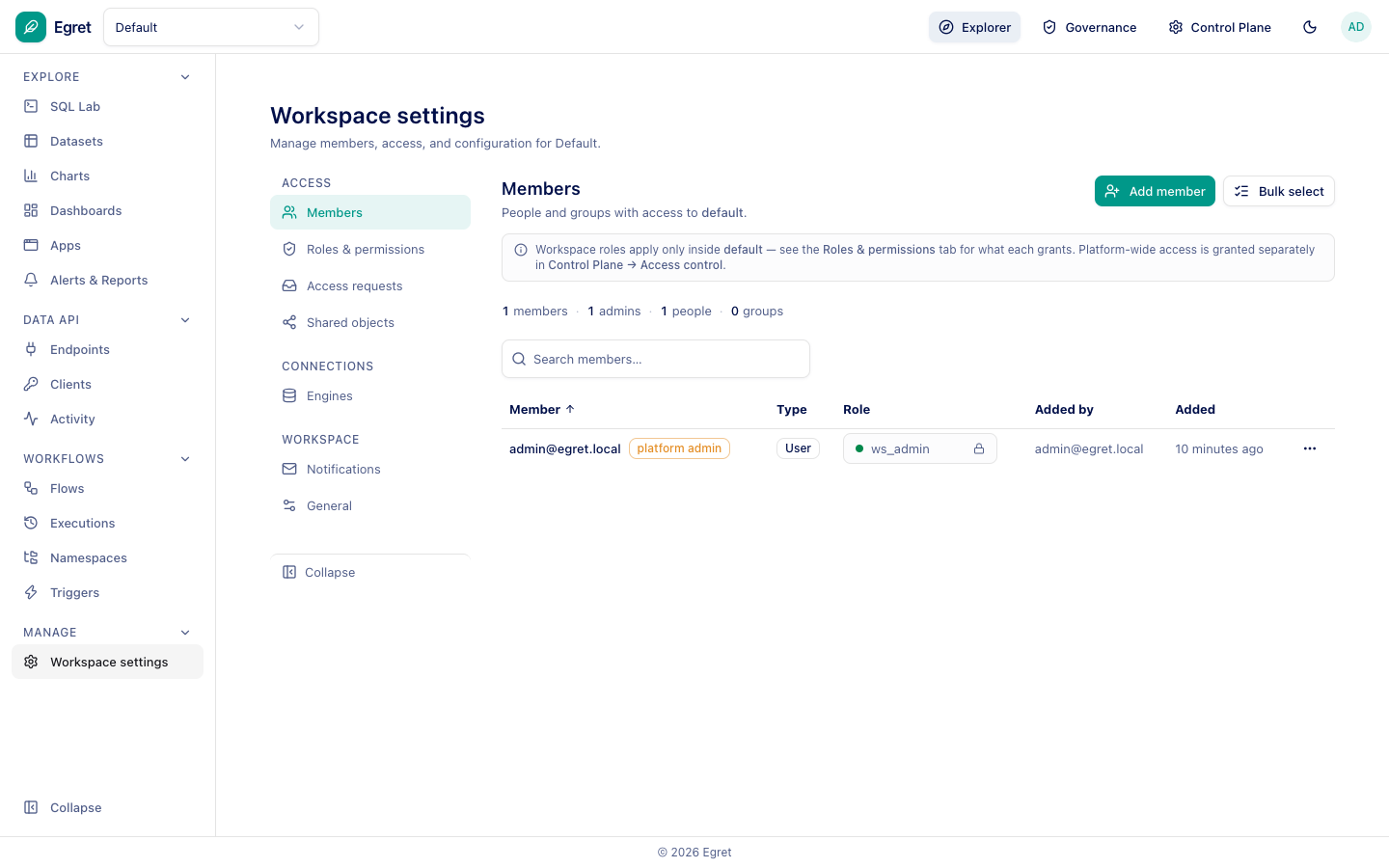Open the AD user avatar menu

pos(1356,27)
